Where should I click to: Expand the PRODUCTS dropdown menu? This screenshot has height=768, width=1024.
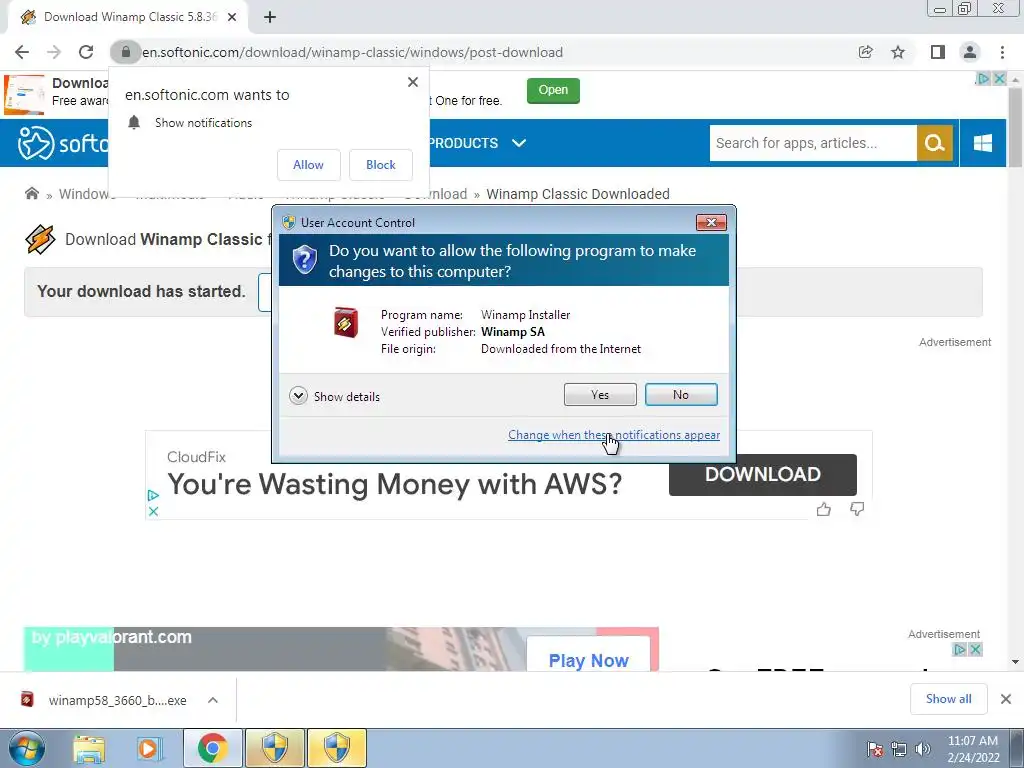click(477, 143)
